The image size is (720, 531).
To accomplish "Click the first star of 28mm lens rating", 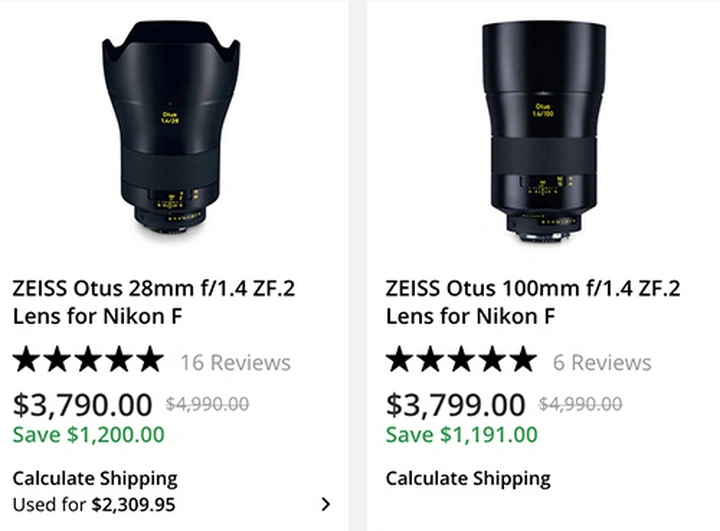I will (x=27, y=360).
